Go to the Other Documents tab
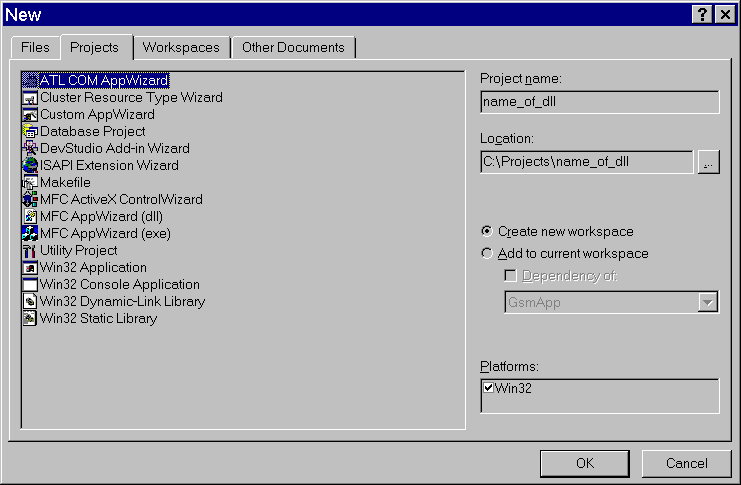 pos(293,47)
